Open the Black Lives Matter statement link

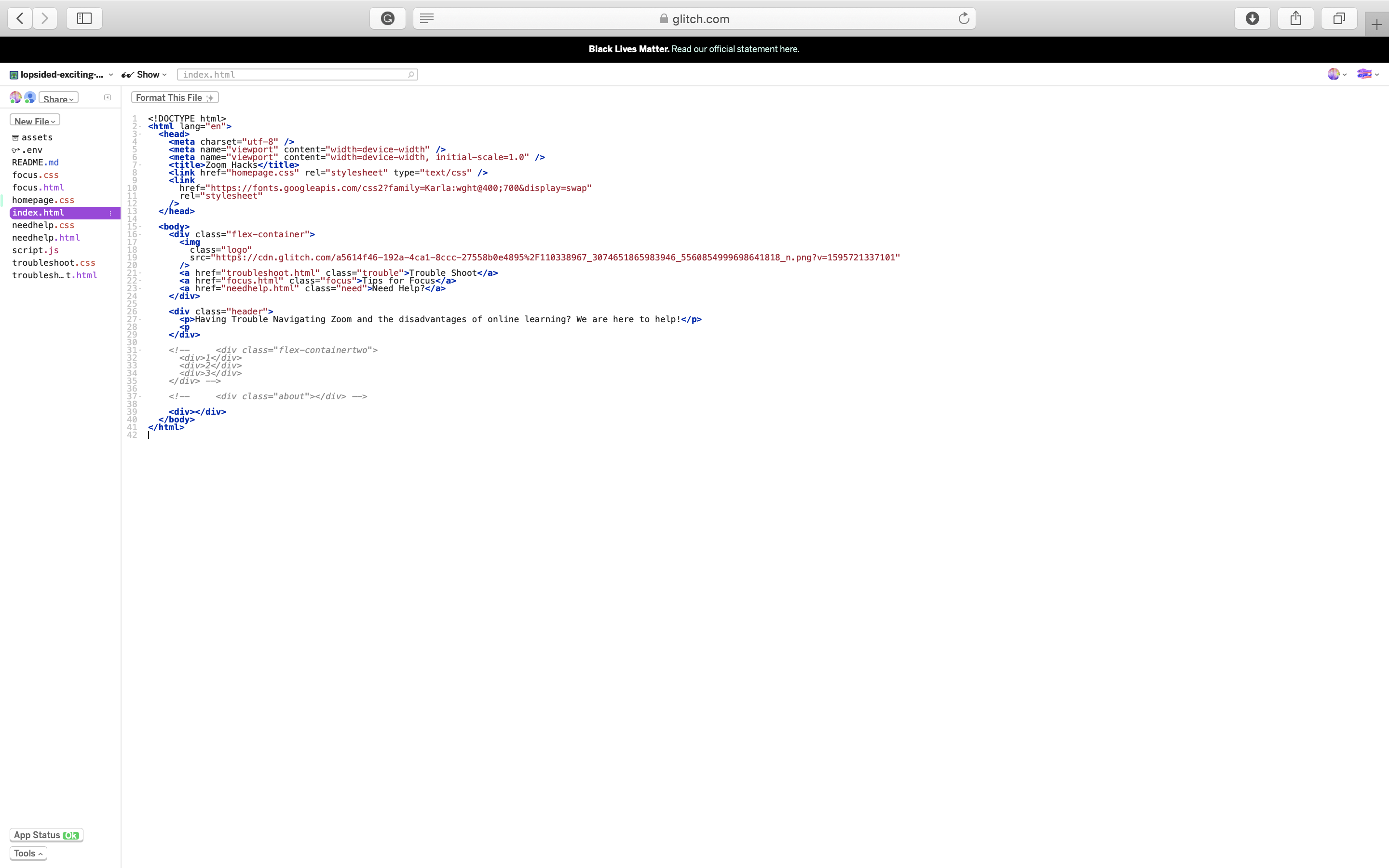pyautogui.click(x=735, y=49)
